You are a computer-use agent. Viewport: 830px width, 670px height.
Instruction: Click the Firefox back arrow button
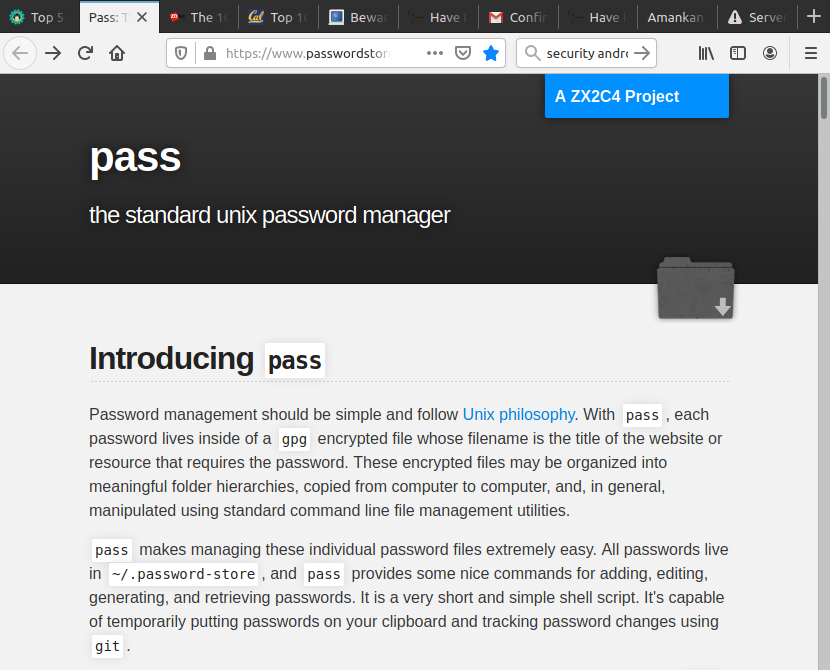[19, 53]
